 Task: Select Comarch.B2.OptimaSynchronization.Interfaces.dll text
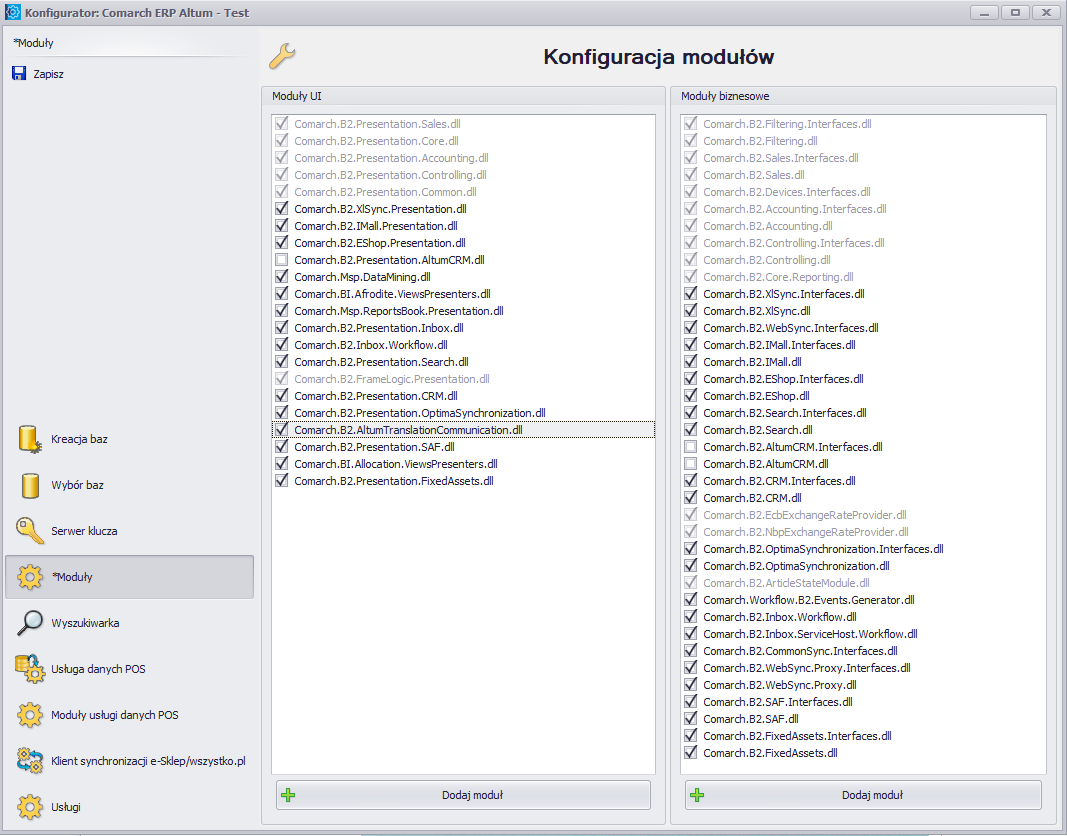(x=823, y=548)
